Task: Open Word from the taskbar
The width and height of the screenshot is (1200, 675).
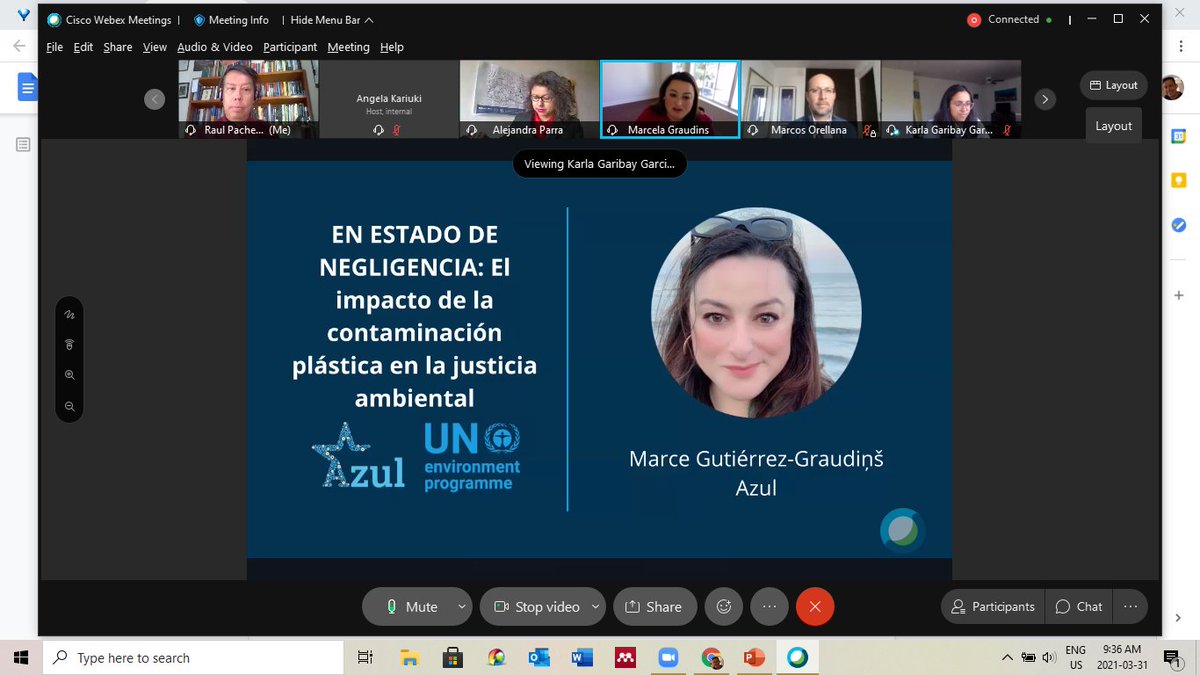Action: (x=582, y=657)
